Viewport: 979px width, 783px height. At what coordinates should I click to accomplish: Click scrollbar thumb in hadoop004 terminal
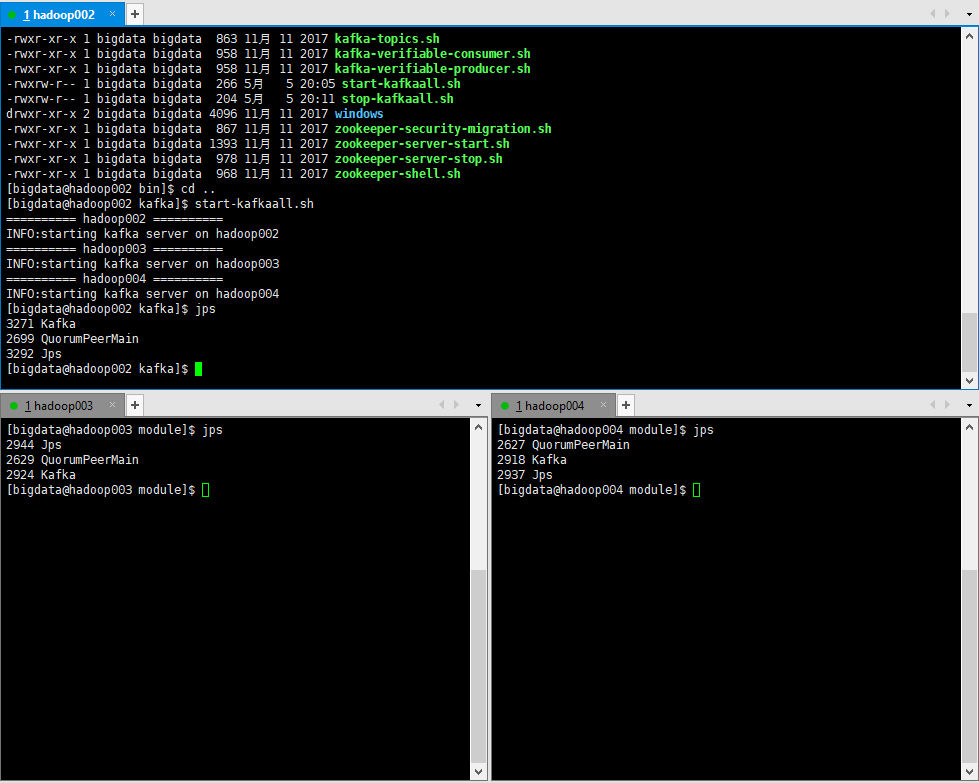[x=969, y=666]
